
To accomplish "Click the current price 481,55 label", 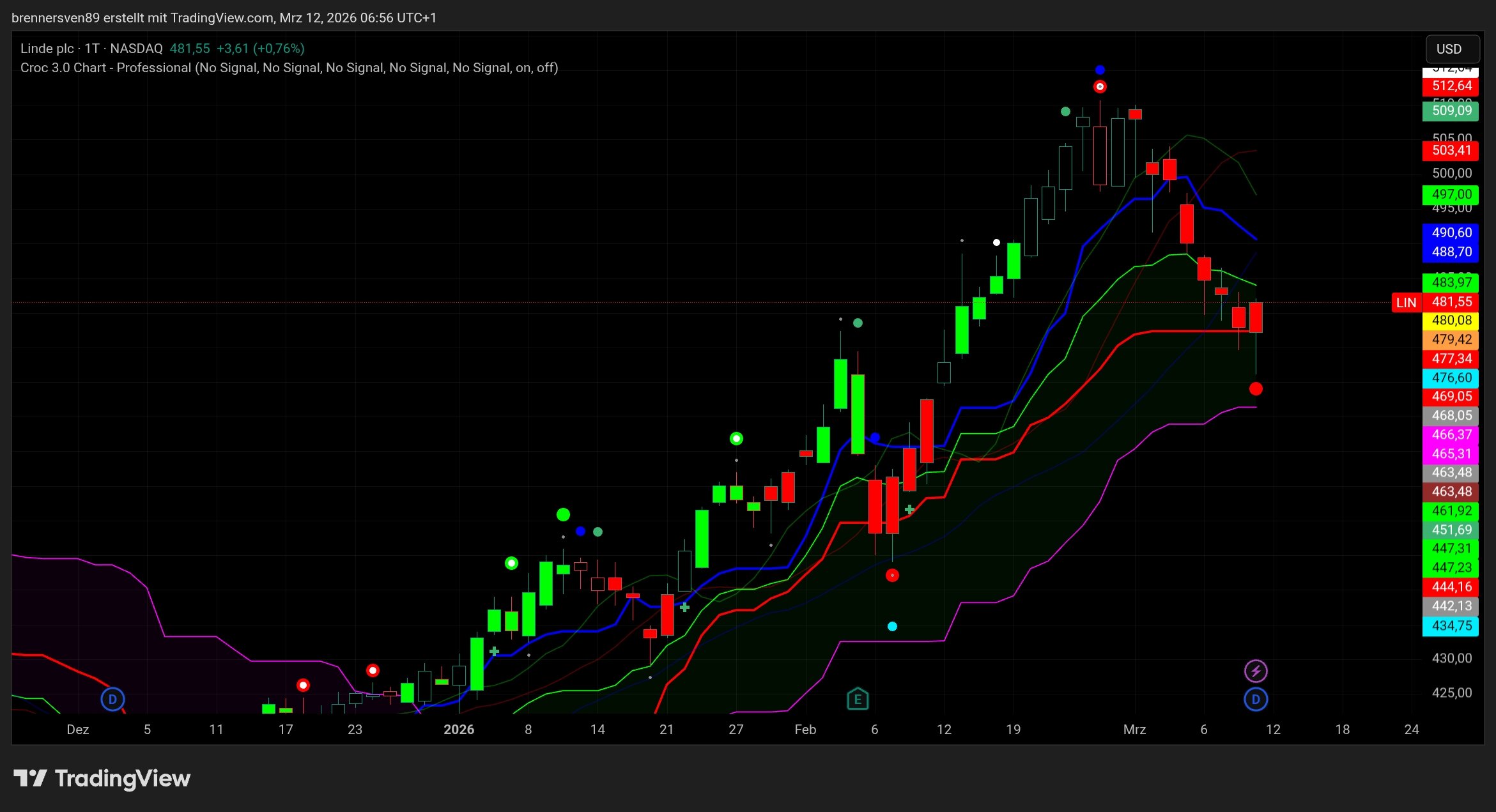I will pyautogui.click(x=1451, y=302).
